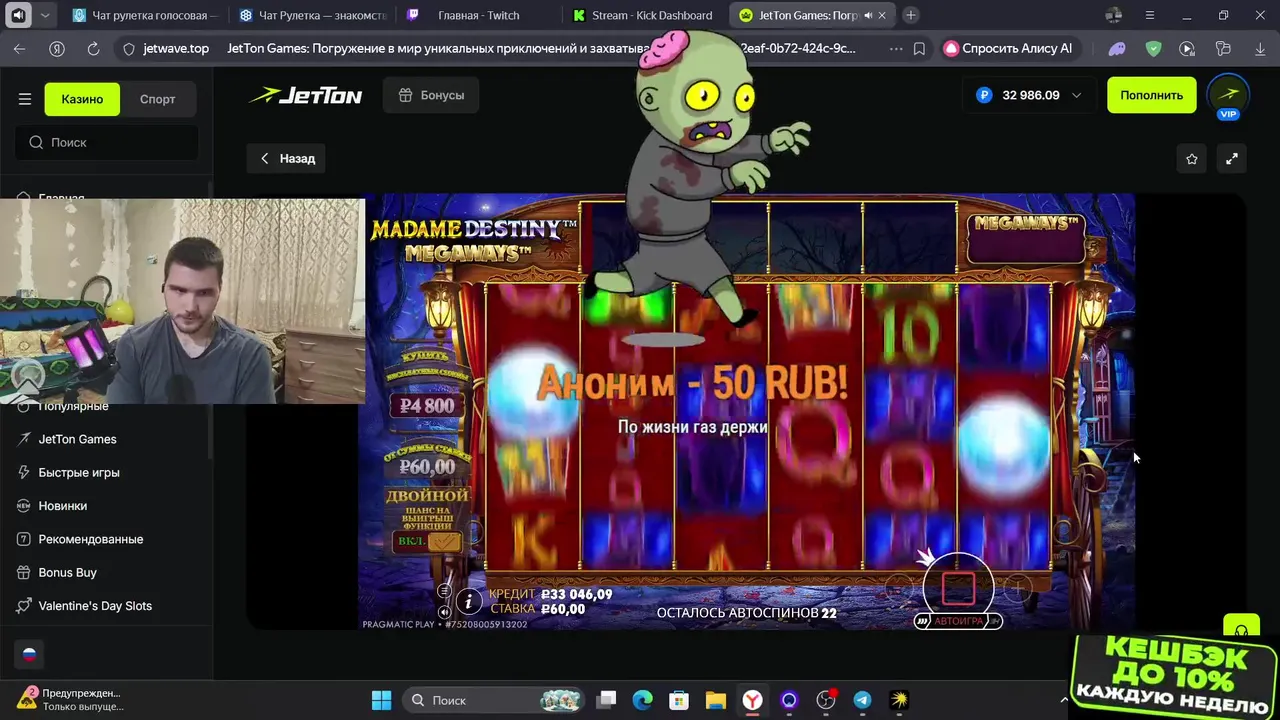The image size is (1280, 720).
Task: Launch Microsoft Edge from the taskbar
Action: click(x=642, y=700)
